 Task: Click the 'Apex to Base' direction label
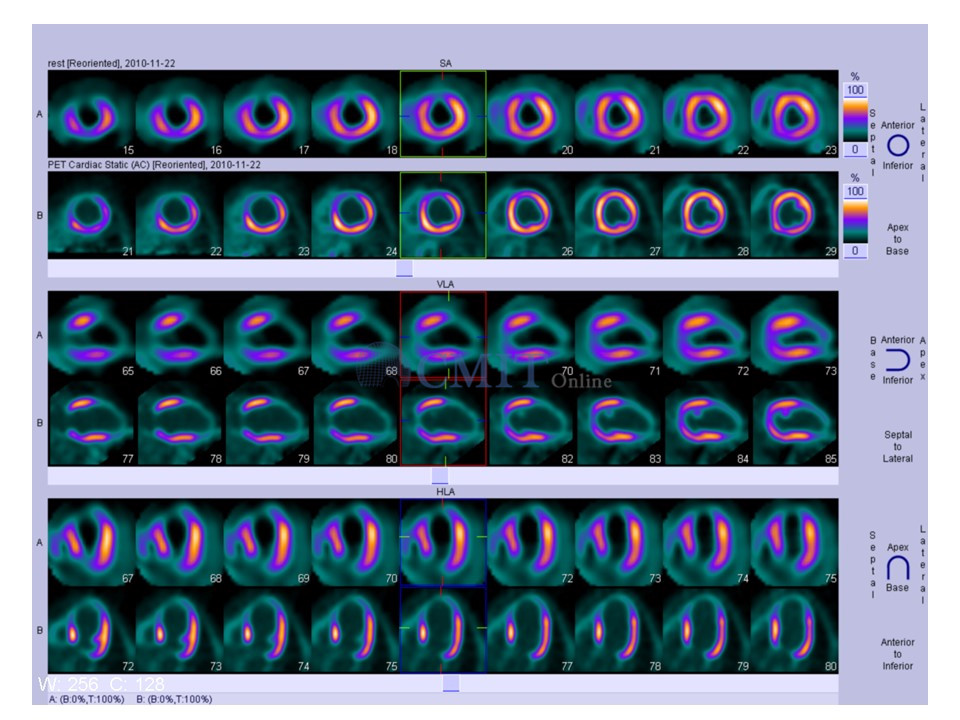coord(897,239)
